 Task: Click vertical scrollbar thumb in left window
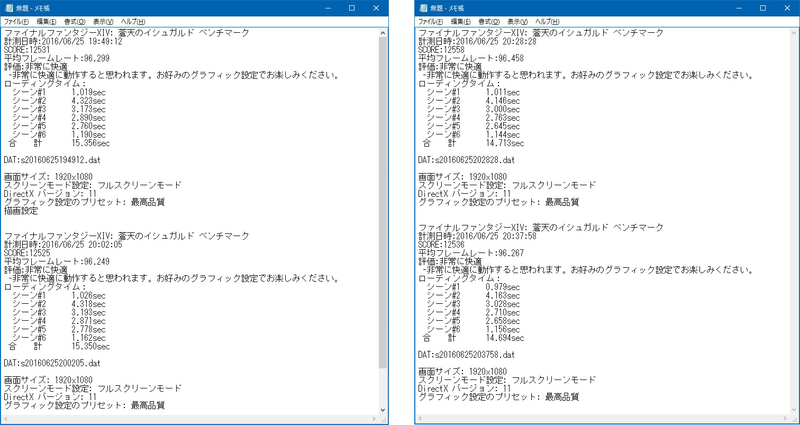[x=383, y=202]
